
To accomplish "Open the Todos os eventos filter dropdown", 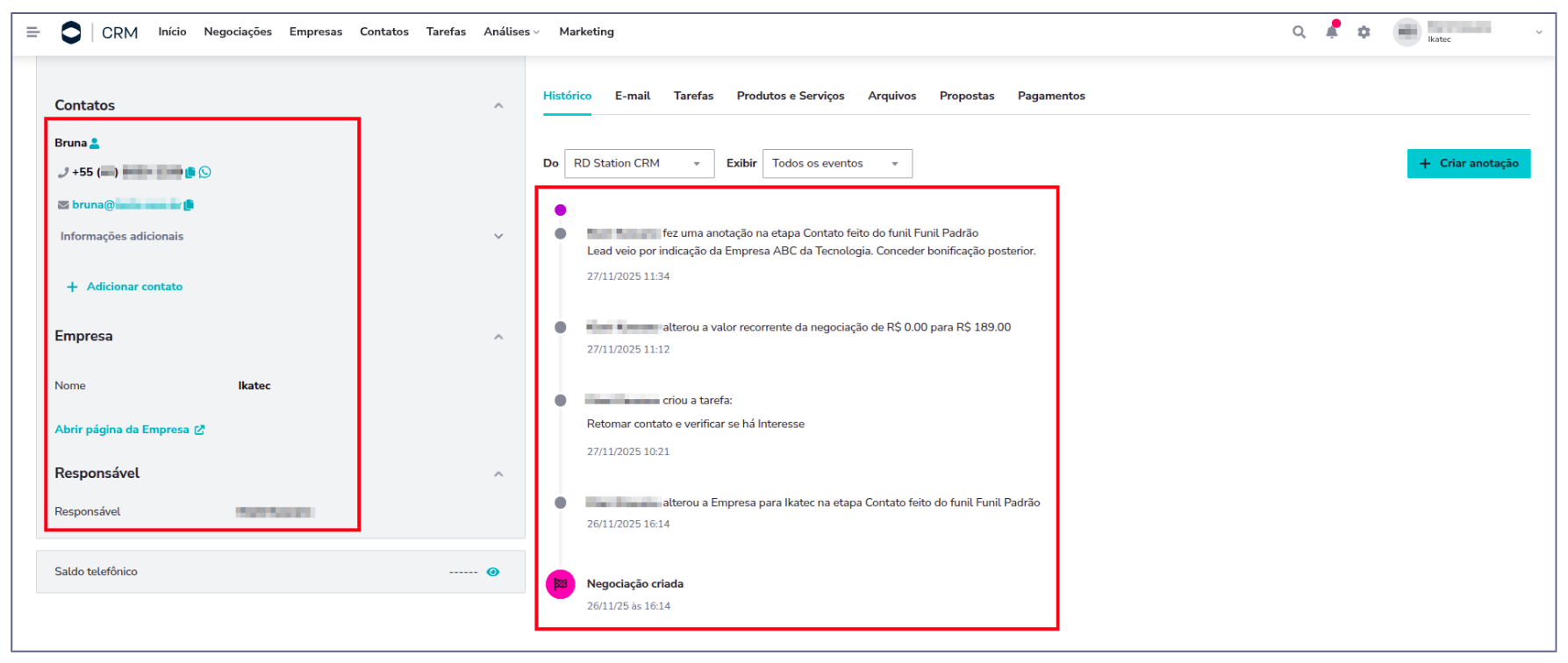I will coord(836,164).
